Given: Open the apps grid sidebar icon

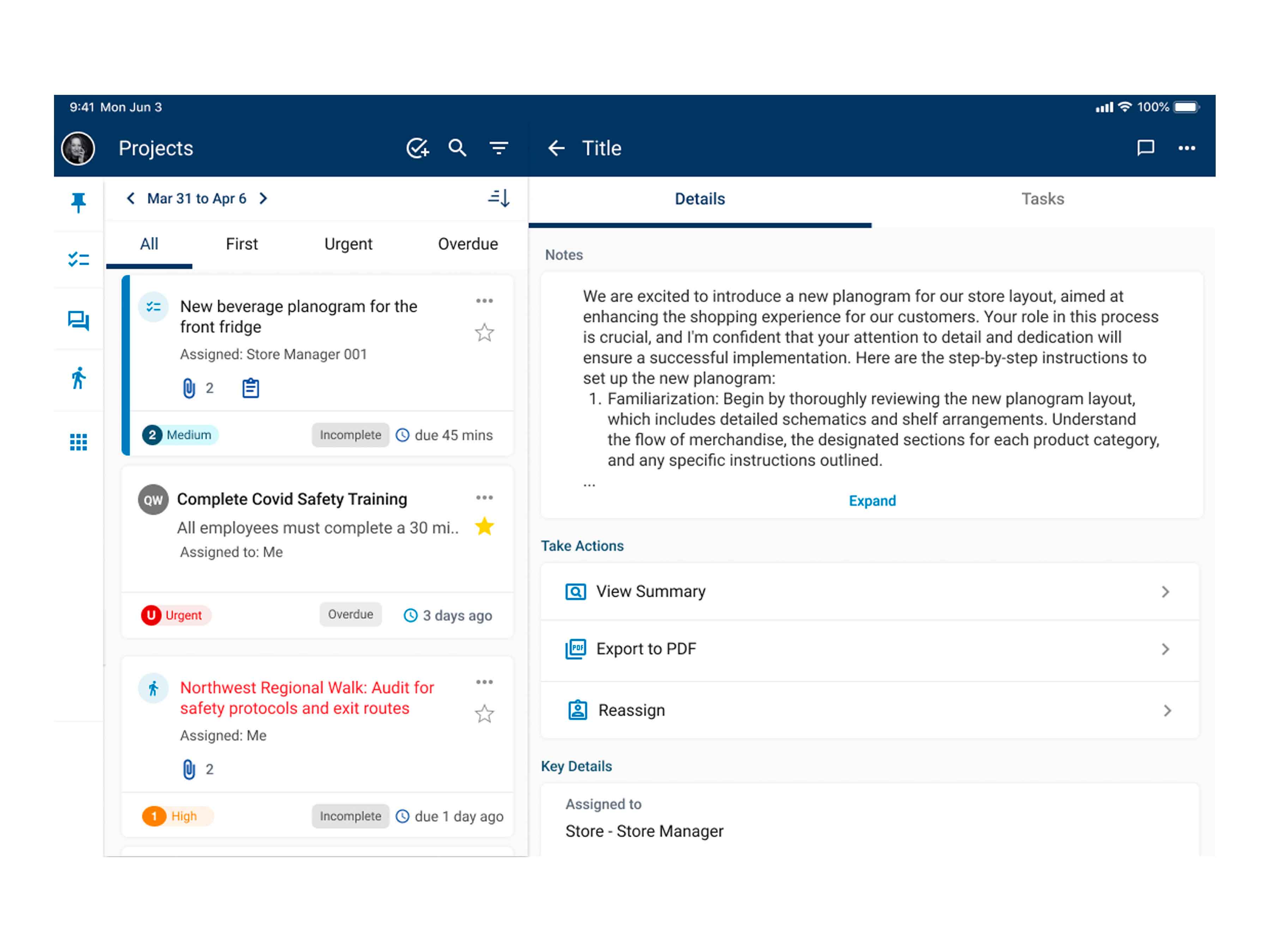Looking at the screenshot, I should [79, 442].
